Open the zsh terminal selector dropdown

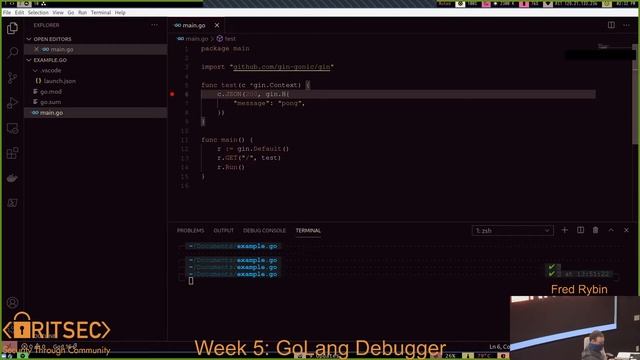point(513,231)
